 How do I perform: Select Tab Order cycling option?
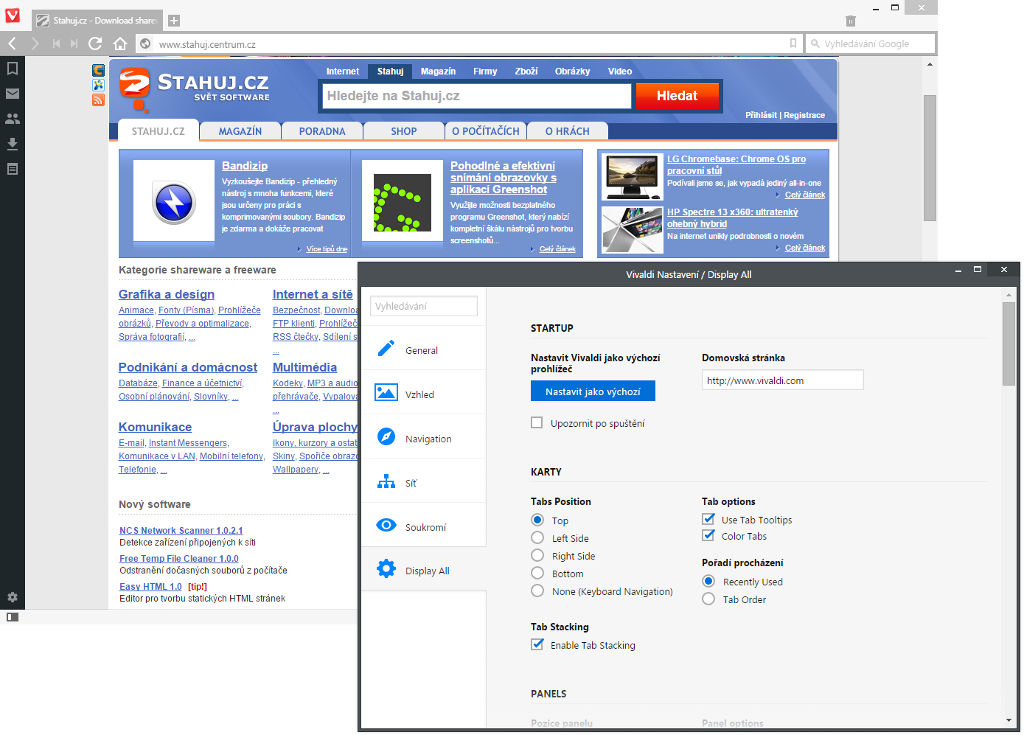[x=709, y=598]
